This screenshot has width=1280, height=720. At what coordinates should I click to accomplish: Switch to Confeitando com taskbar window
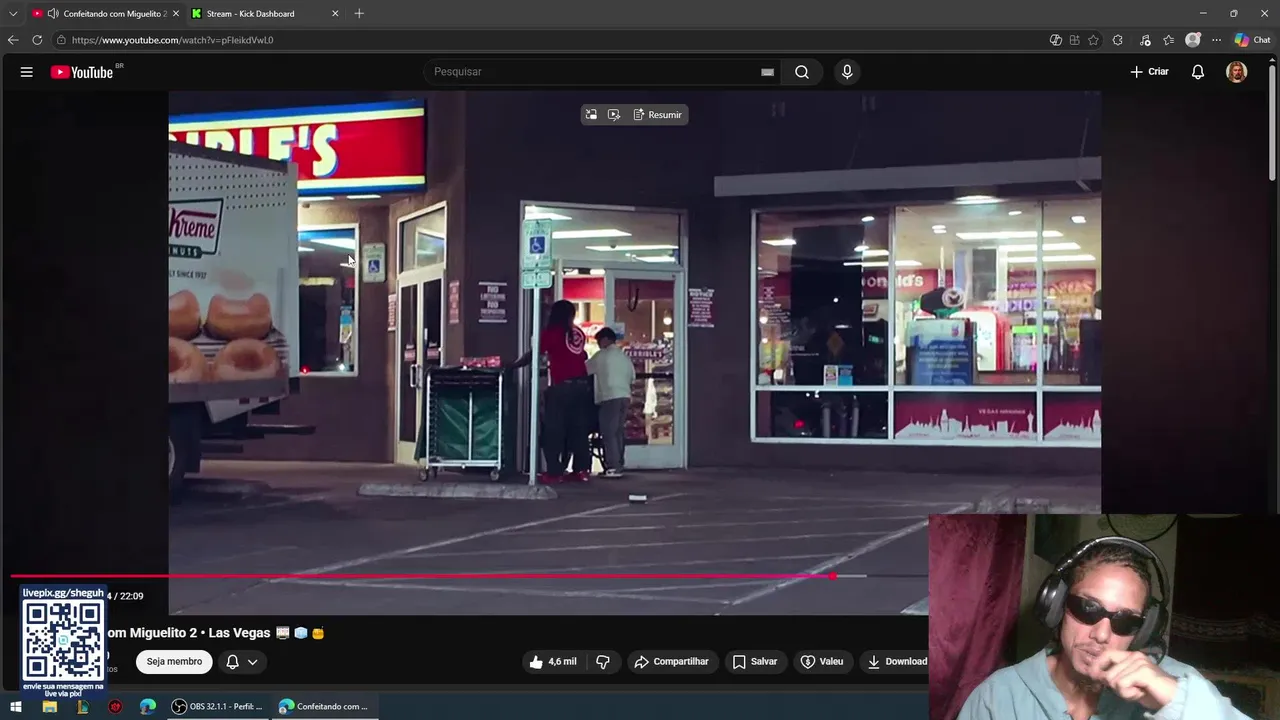pyautogui.click(x=324, y=707)
